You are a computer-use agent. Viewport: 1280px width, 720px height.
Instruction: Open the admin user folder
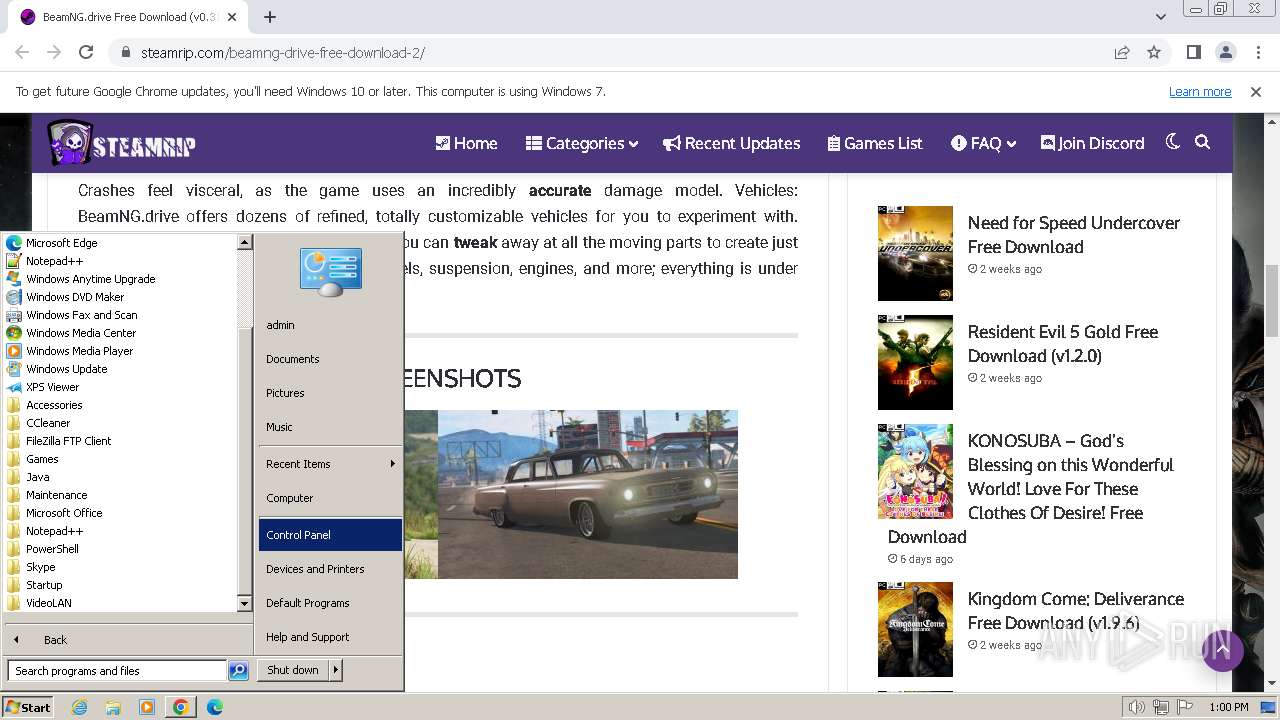point(280,325)
